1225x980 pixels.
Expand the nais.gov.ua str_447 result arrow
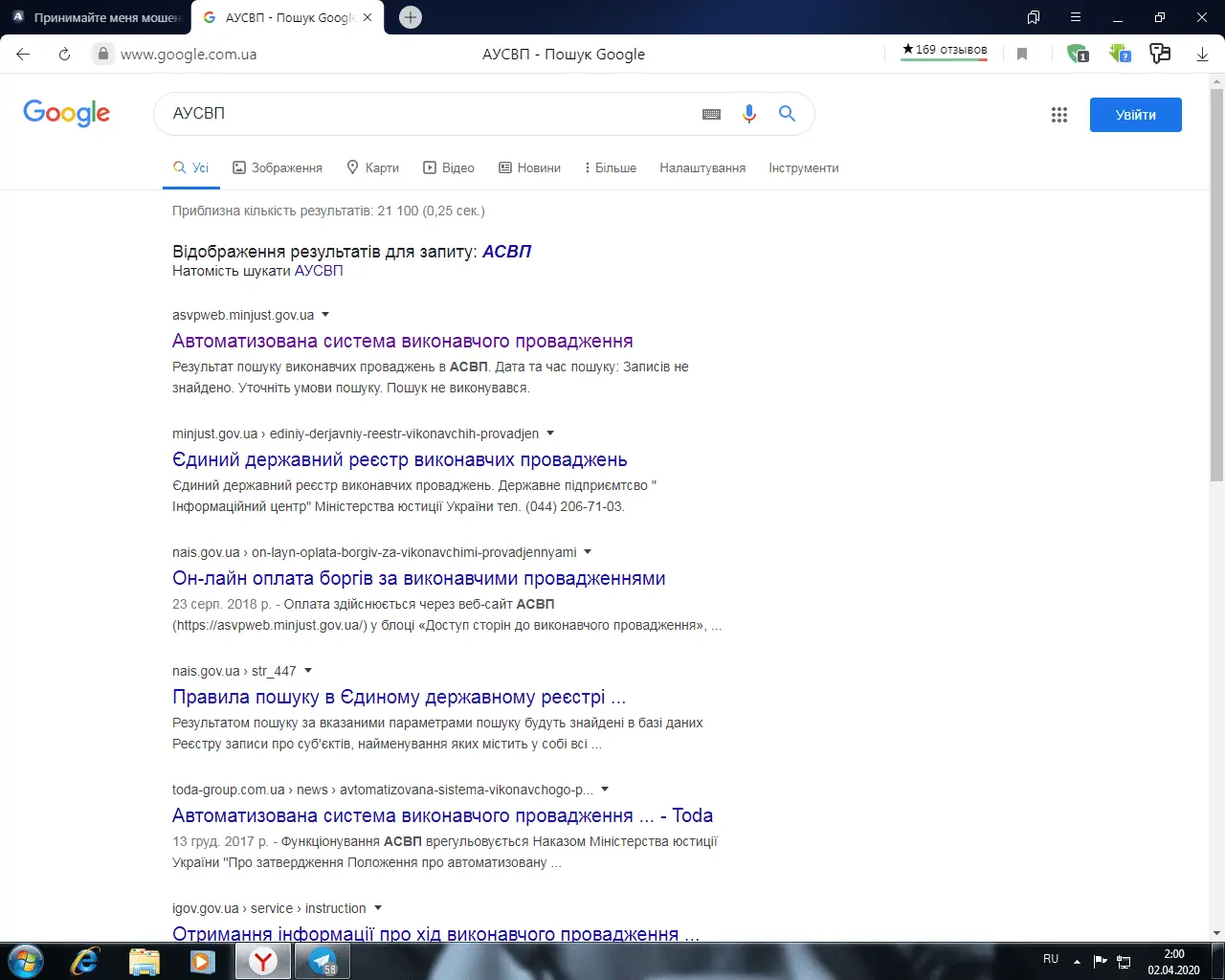coord(308,671)
